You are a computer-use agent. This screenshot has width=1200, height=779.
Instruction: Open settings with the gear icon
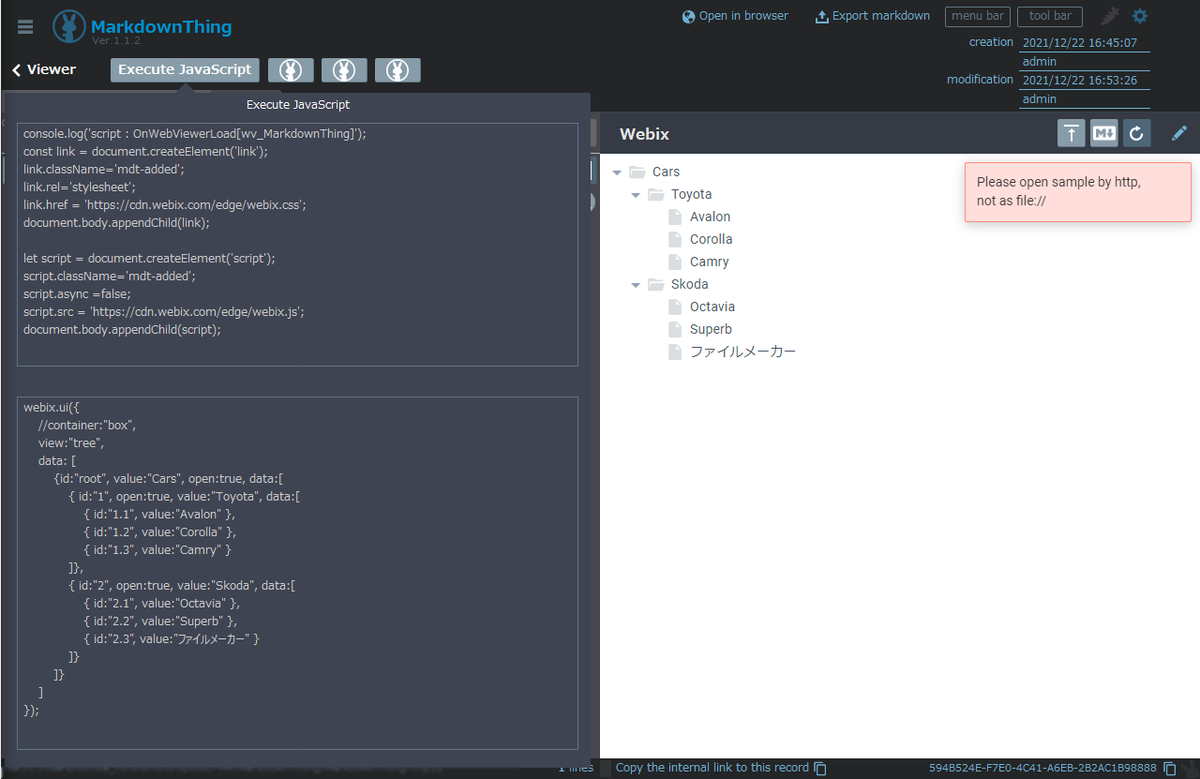pyautogui.click(x=1140, y=16)
